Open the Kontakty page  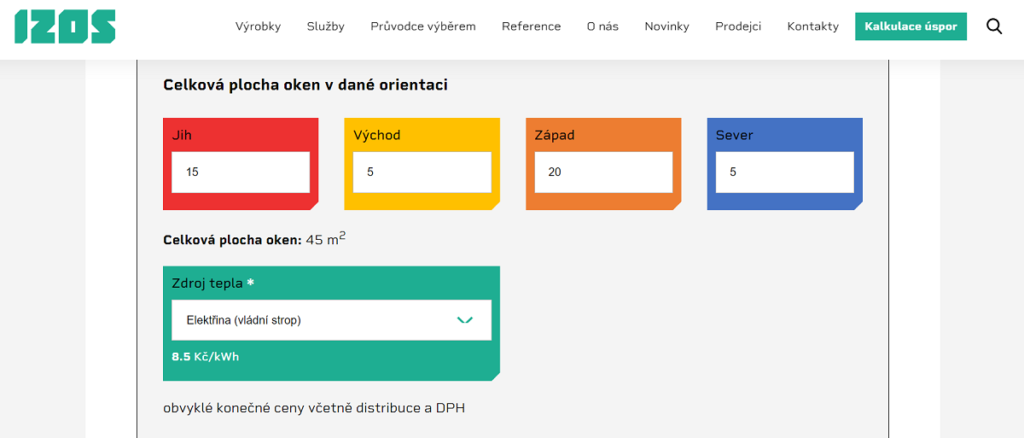pos(812,26)
